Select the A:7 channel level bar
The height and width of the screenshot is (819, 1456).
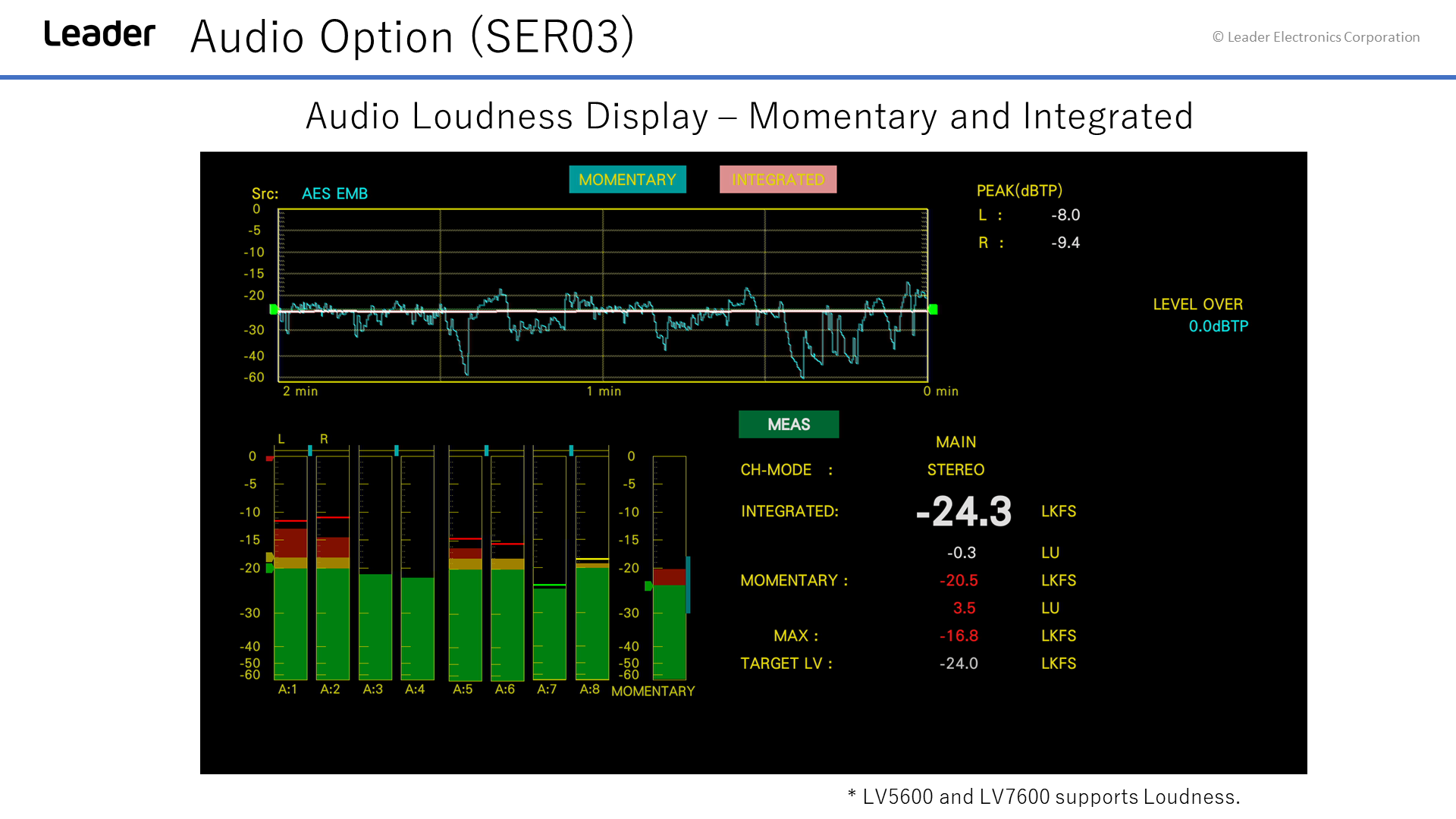[550, 567]
